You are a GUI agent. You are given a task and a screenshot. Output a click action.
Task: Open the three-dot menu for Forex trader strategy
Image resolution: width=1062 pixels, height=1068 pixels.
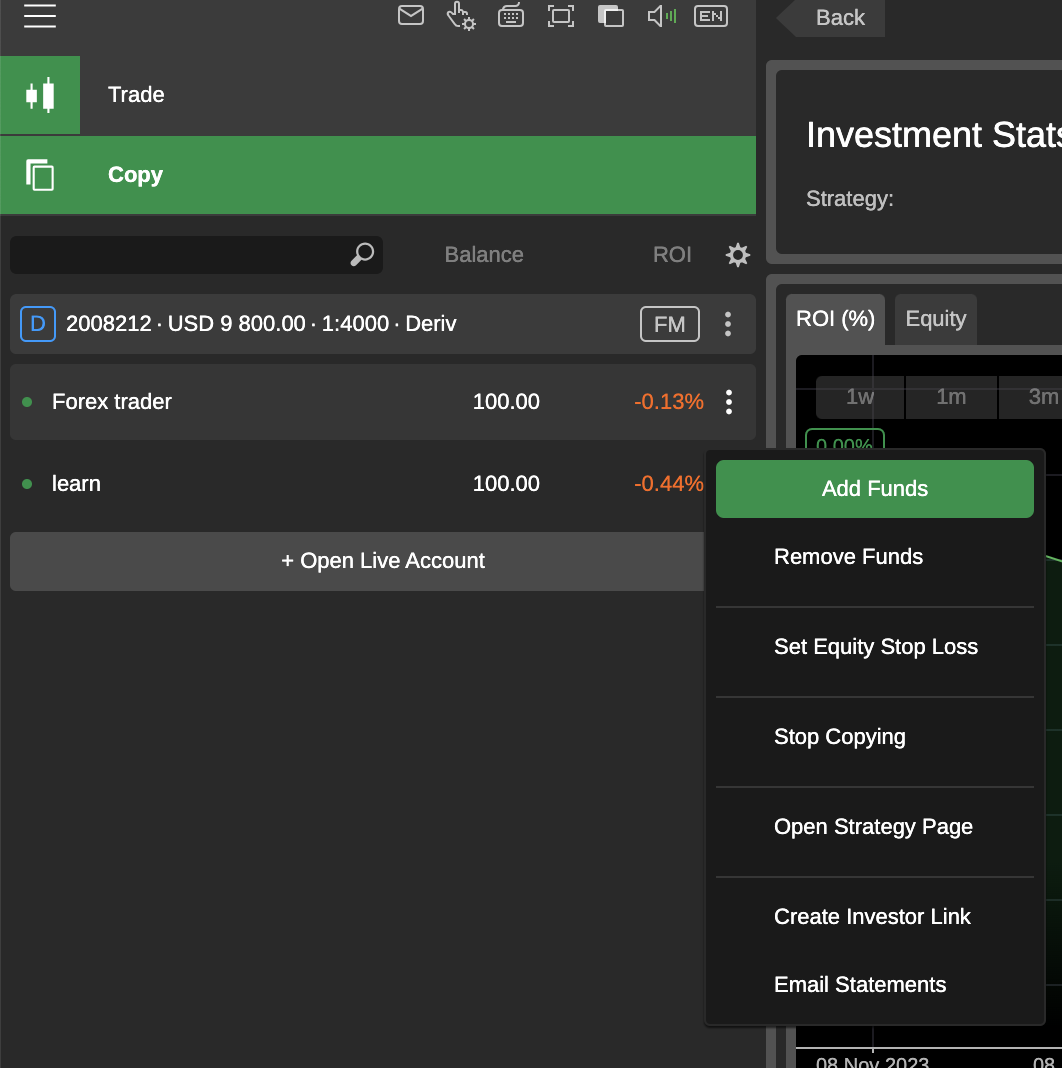coord(728,402)
